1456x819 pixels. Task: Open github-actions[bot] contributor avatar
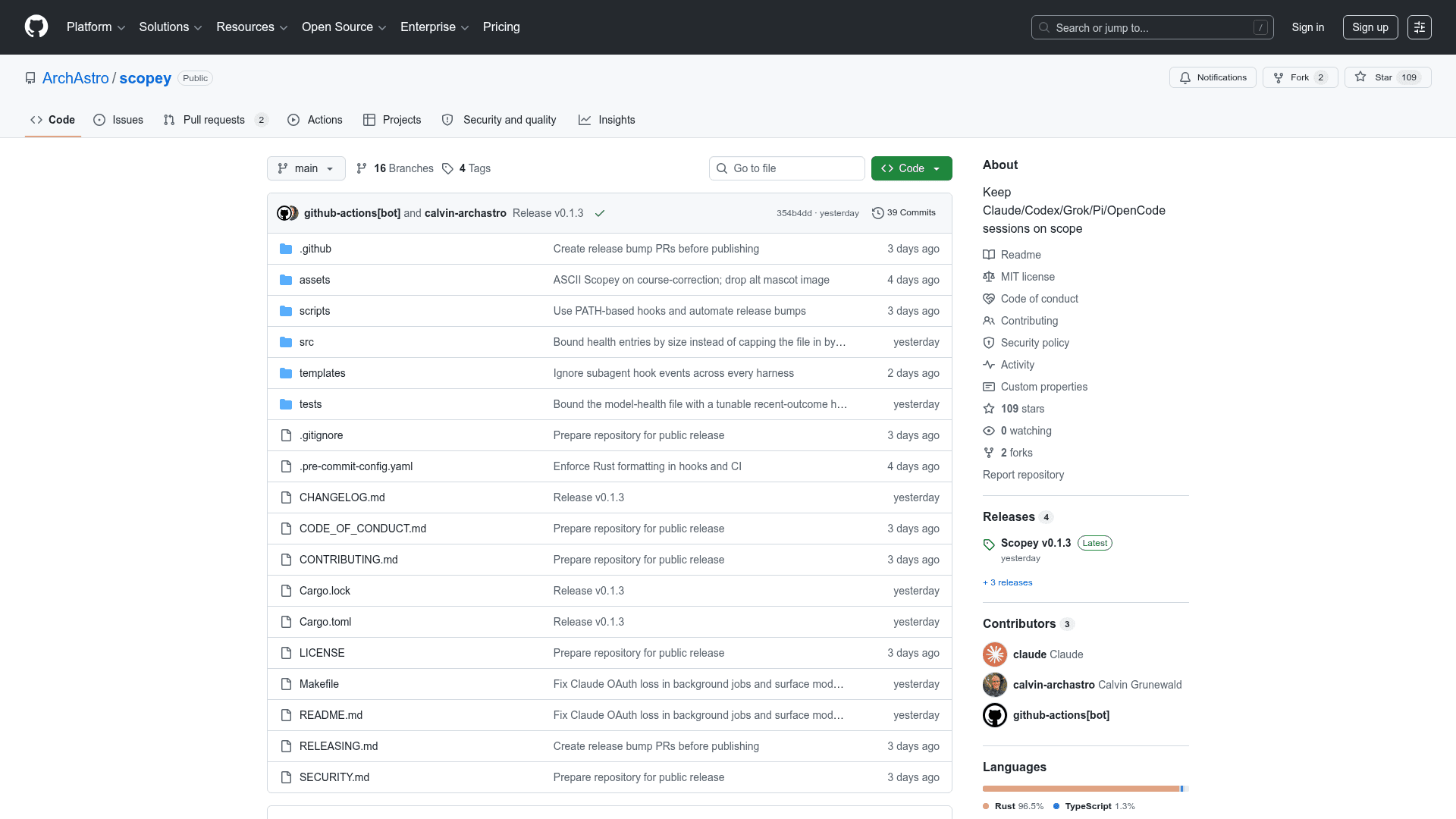[995, 715]
